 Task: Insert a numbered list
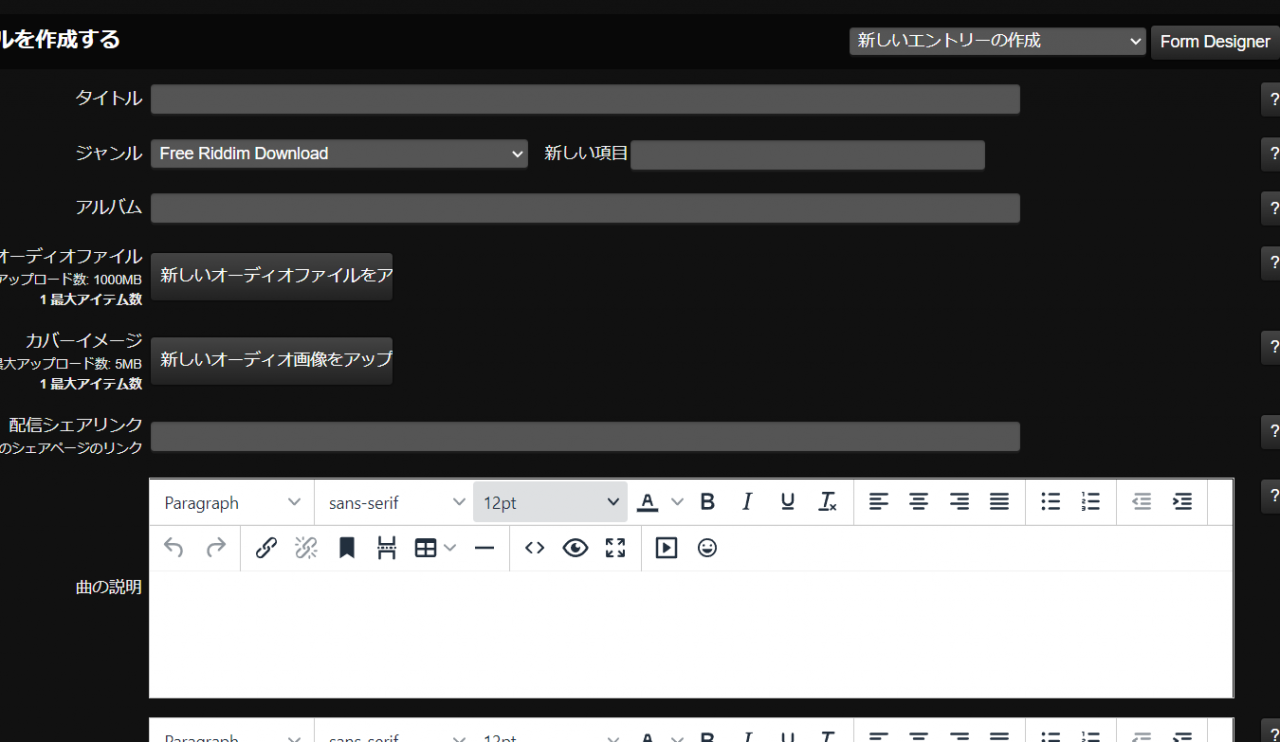(1090, 502)
